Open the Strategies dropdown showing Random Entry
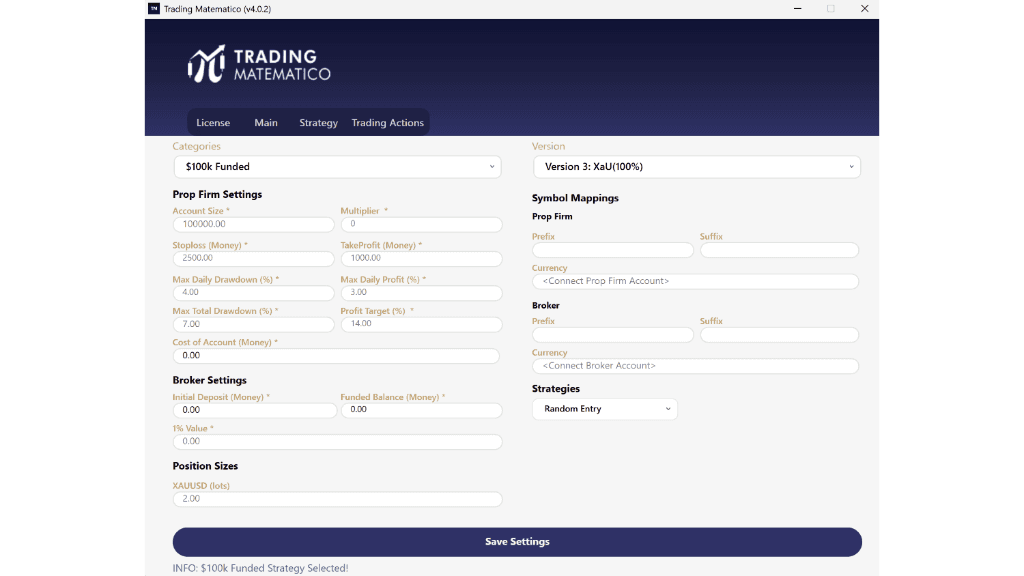Image resolution: width=1024 pixels, height=576 pixels. point(604,409)
